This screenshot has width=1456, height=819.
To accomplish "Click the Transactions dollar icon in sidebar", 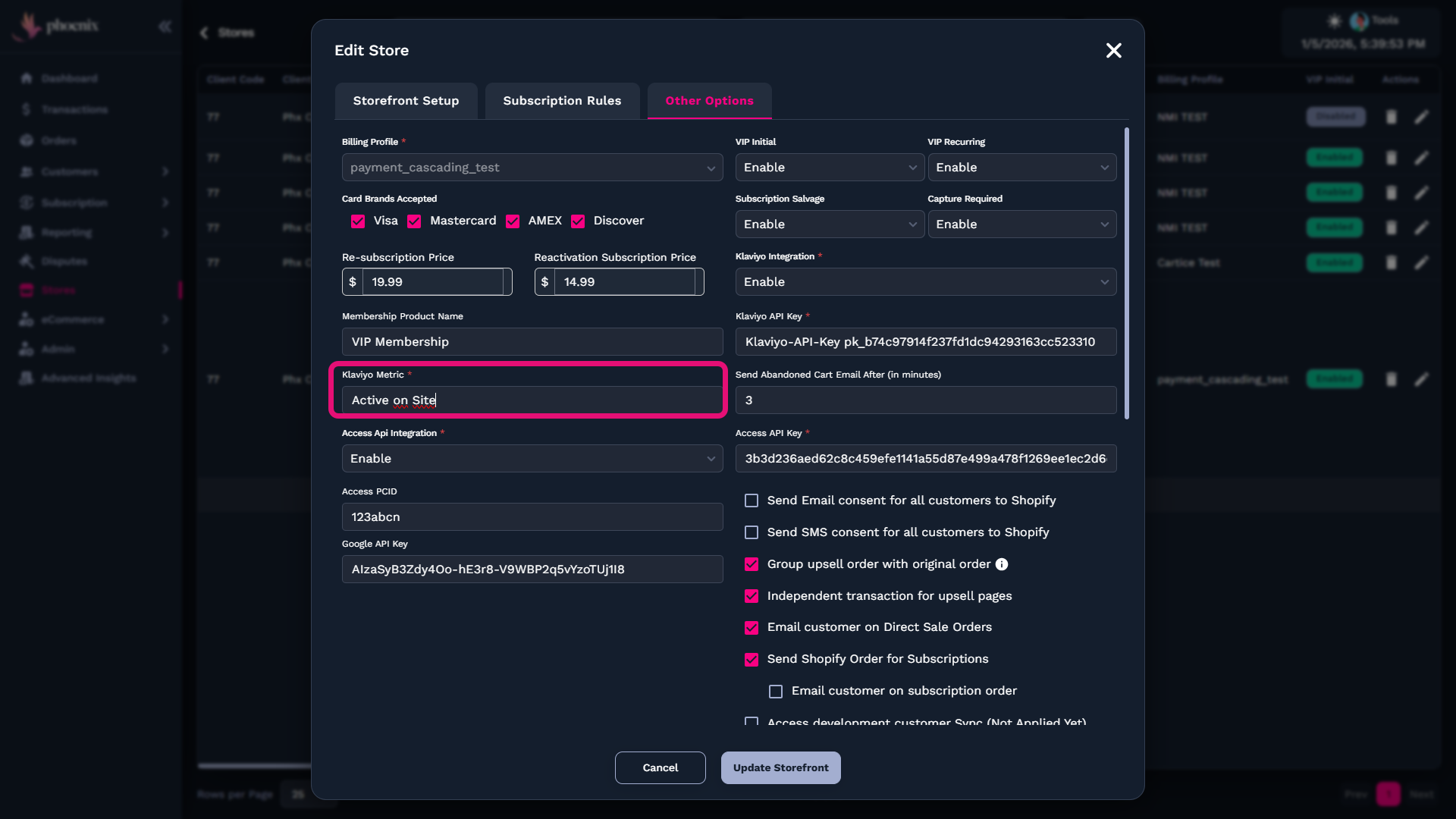I will [x=27, y=109].
